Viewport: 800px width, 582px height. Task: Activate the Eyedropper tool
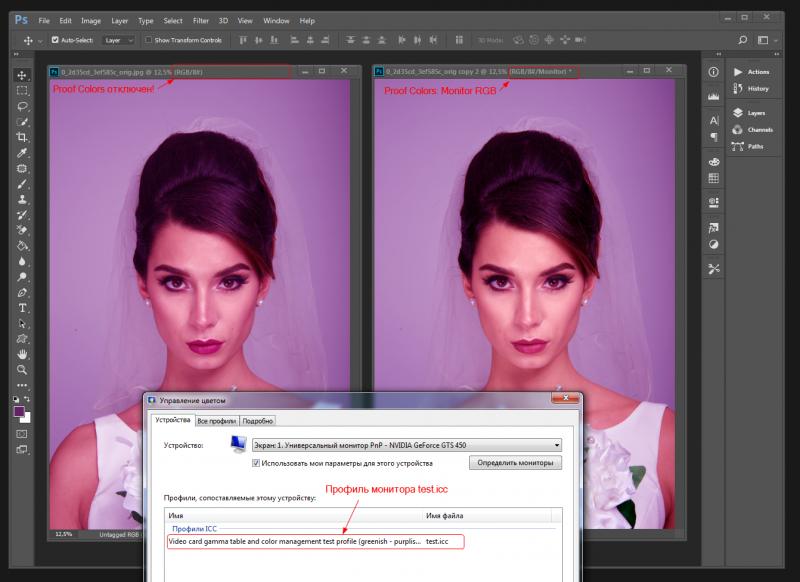[22, 153]
